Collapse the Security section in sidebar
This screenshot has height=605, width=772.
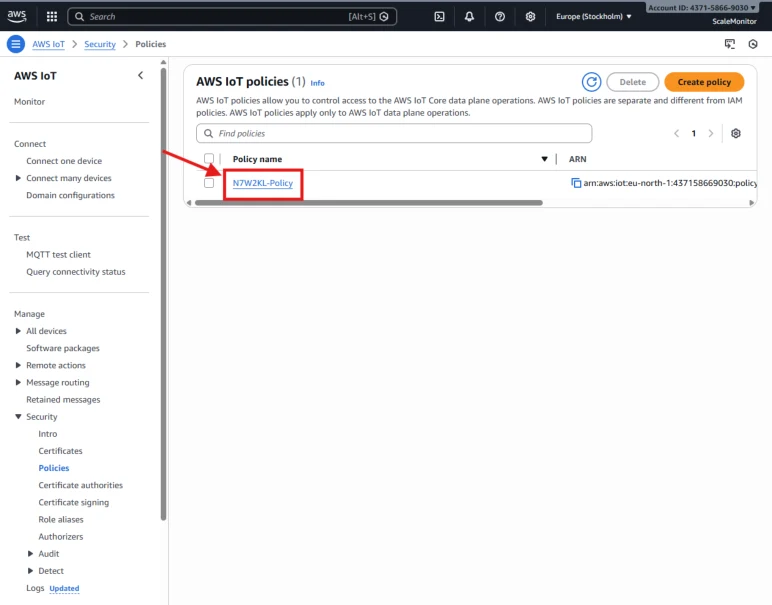(x=18, y=416)
